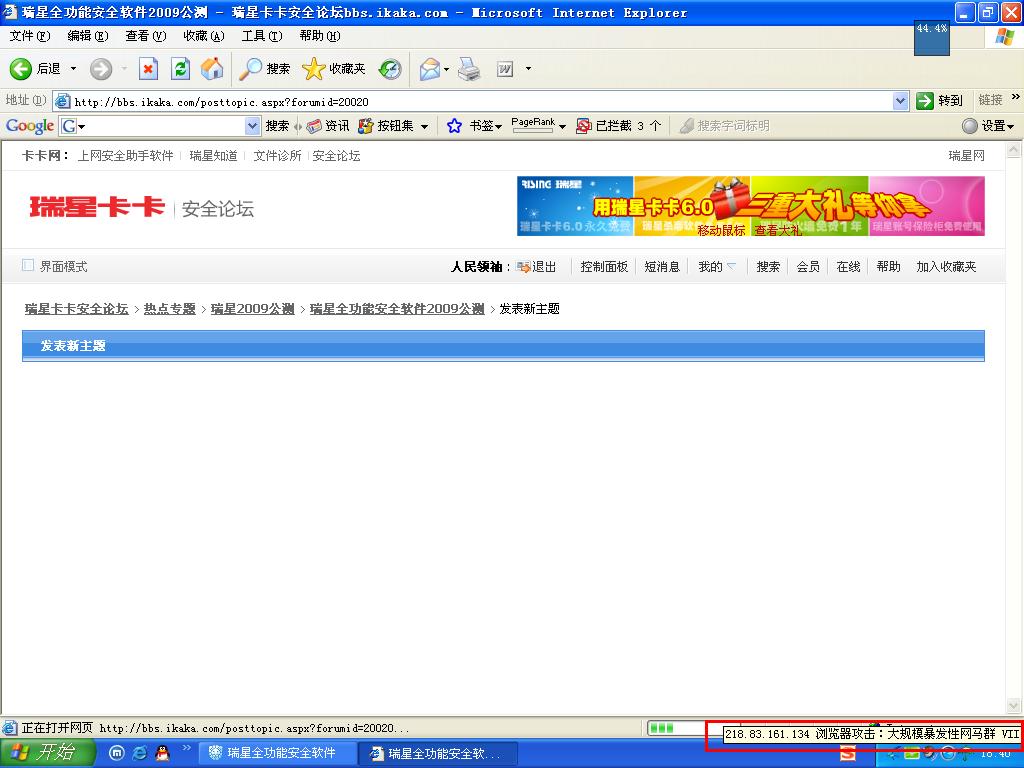This screenshot has width=1024, height=768.
Task: Open the QQ penguin quick launch icon
Action: [x=162, y=753]
